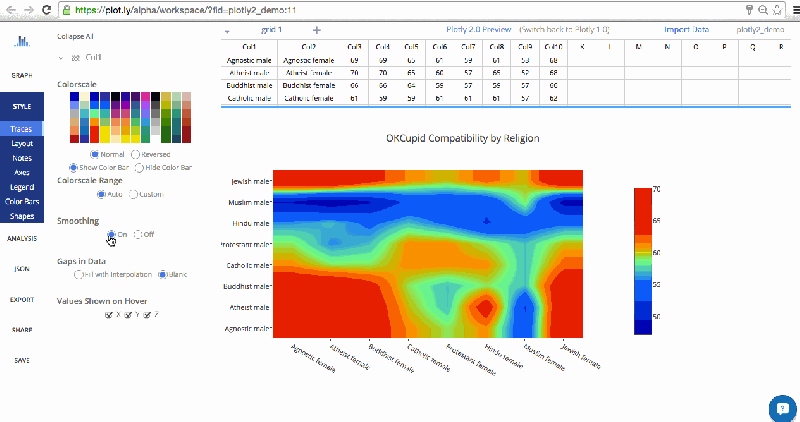Select Axes under Style
The width and height of the screenshot is (800, 422).
pyautogui.click(x=22, y=172)
